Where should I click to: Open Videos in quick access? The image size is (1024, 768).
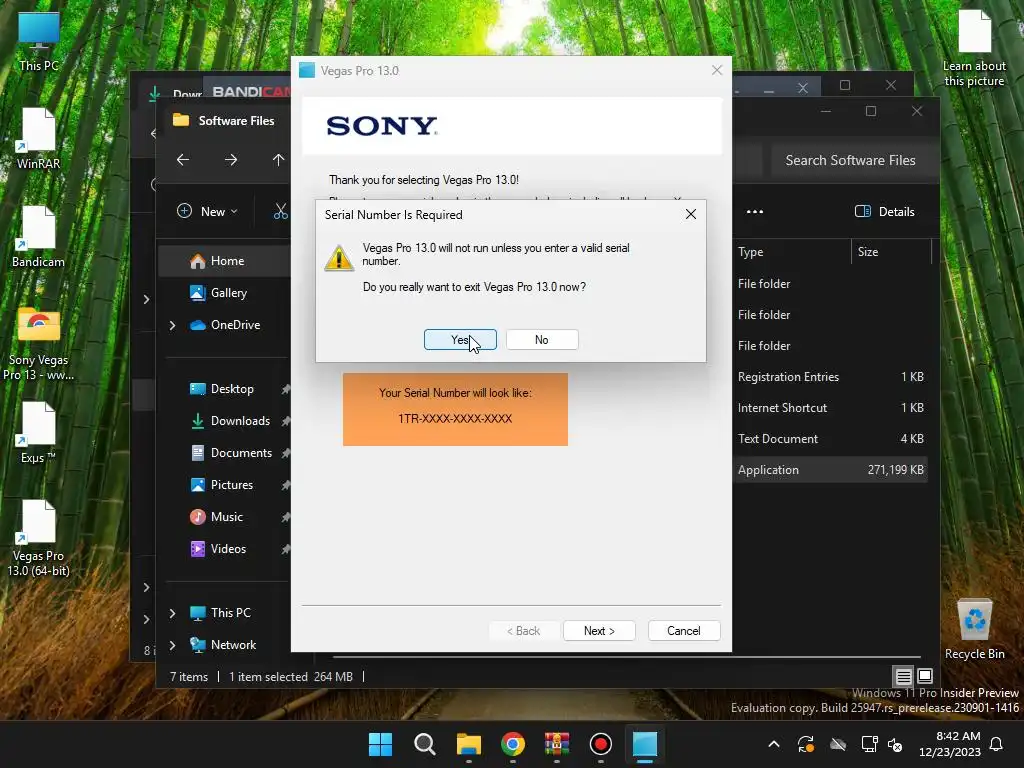pyautogui.click(x=218, y=549)
